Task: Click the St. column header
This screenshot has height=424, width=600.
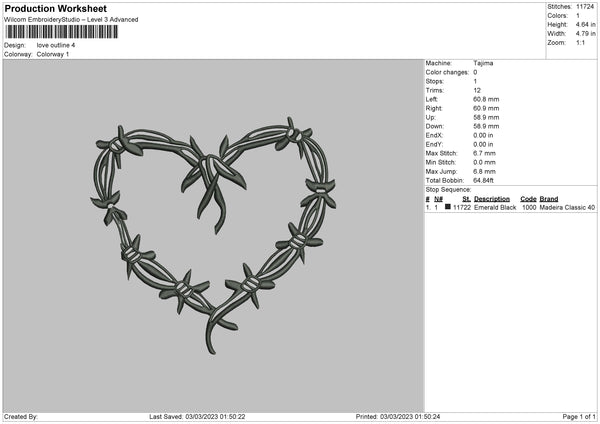Action: click(466, 199)
